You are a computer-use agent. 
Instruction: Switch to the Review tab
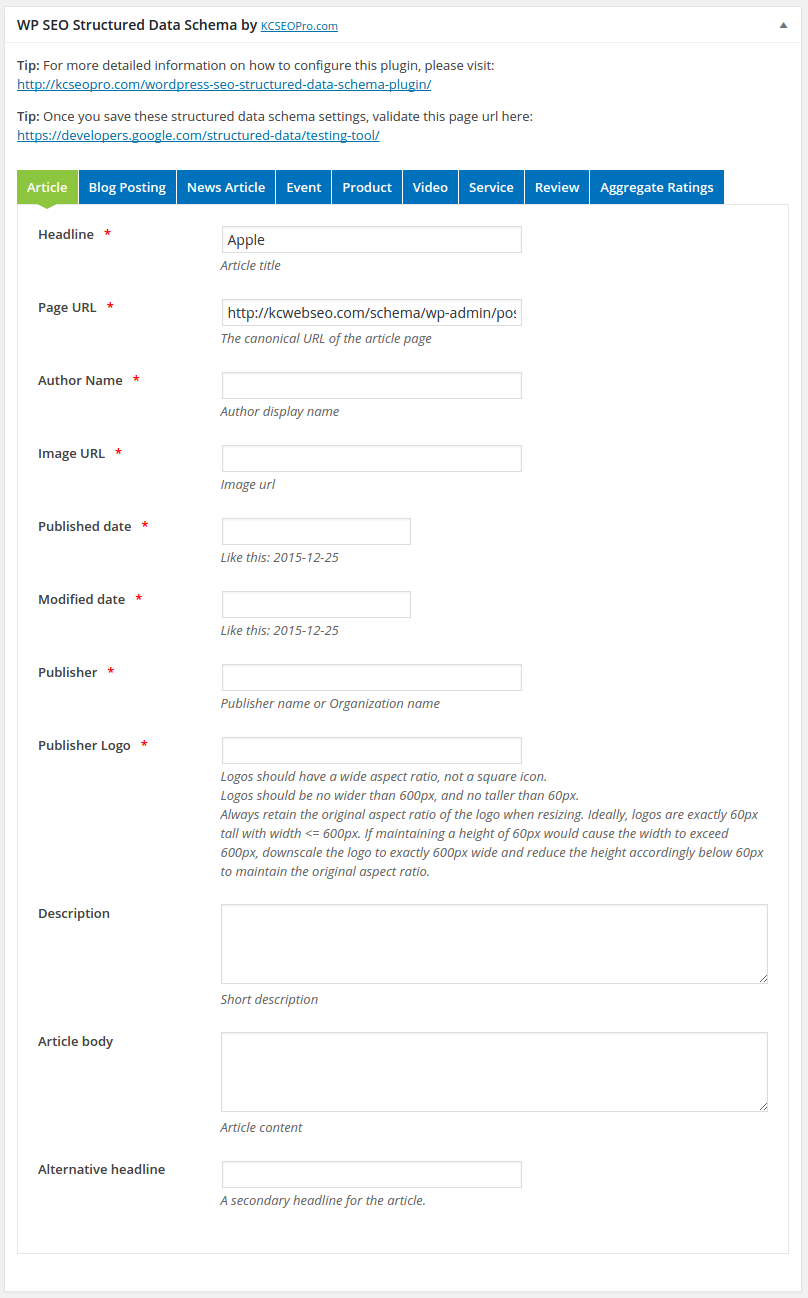557,187
